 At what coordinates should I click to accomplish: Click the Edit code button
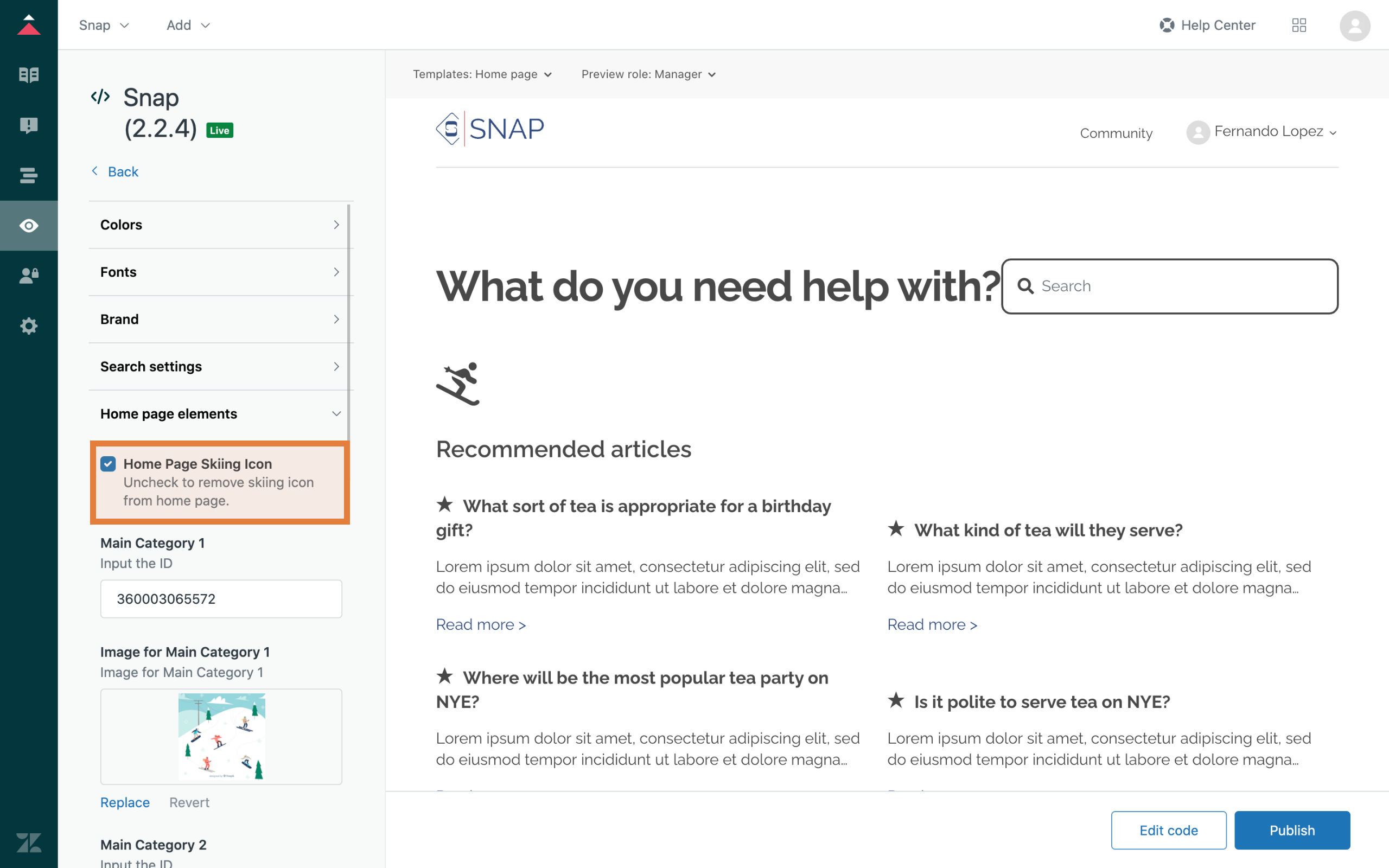1168,830
